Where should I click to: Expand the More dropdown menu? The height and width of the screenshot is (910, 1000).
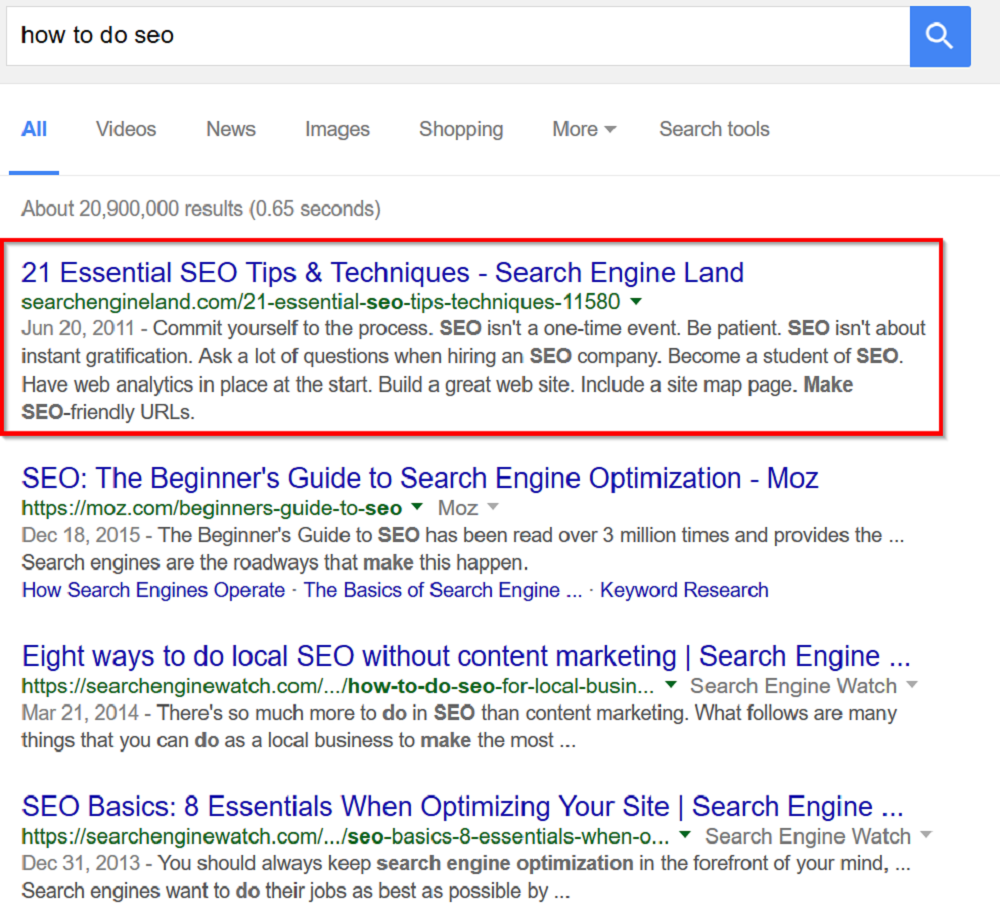584,129
